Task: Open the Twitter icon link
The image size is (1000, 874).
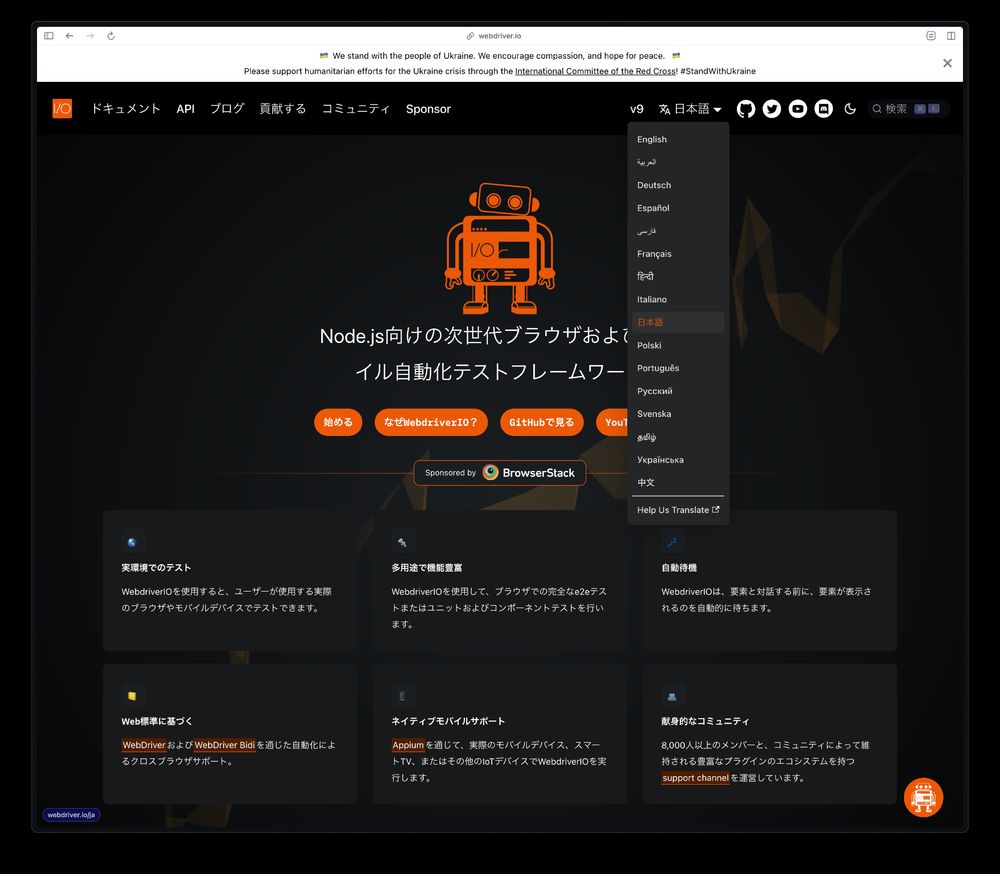Action: click(x=772, y=109)
